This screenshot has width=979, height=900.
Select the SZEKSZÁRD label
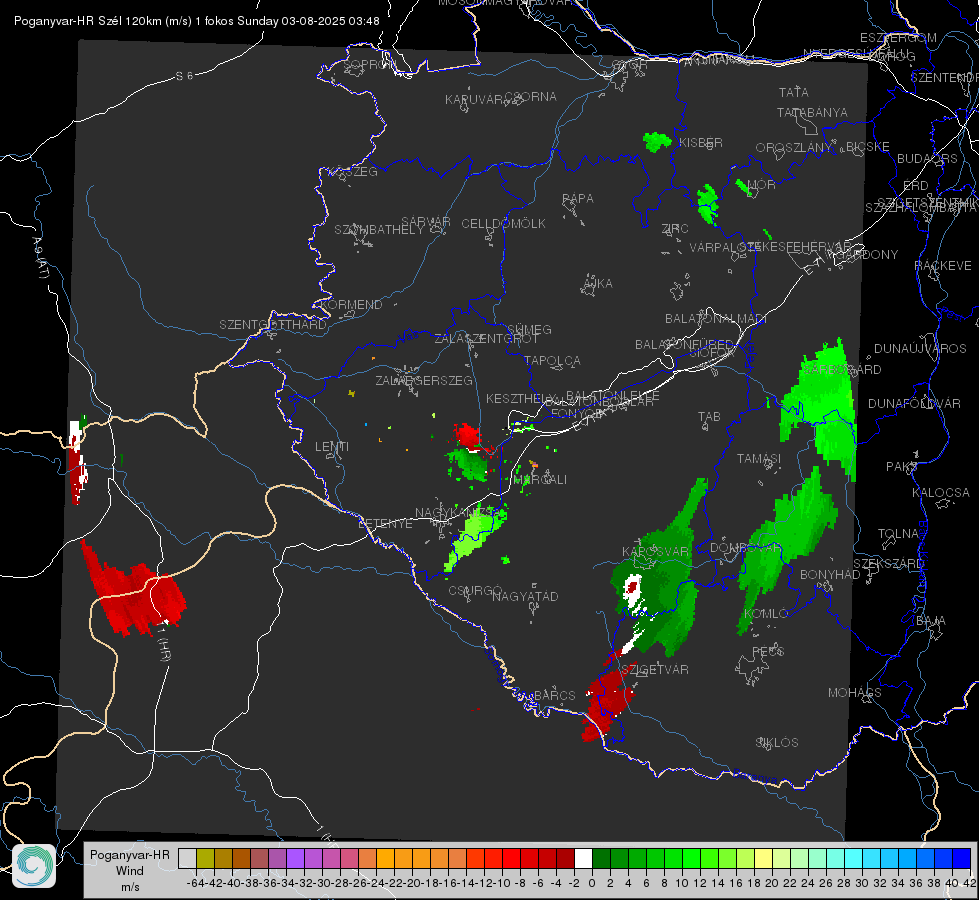888,563
